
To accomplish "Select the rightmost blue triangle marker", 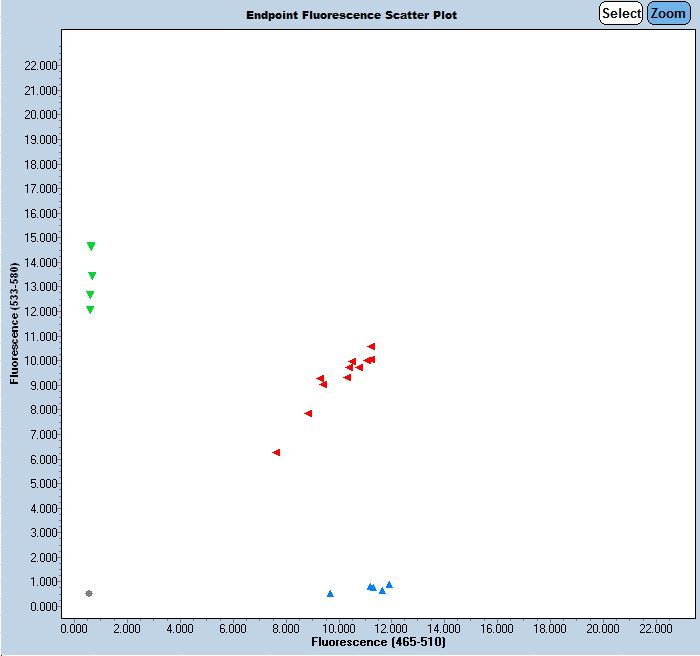I will [x=389, y=585].
